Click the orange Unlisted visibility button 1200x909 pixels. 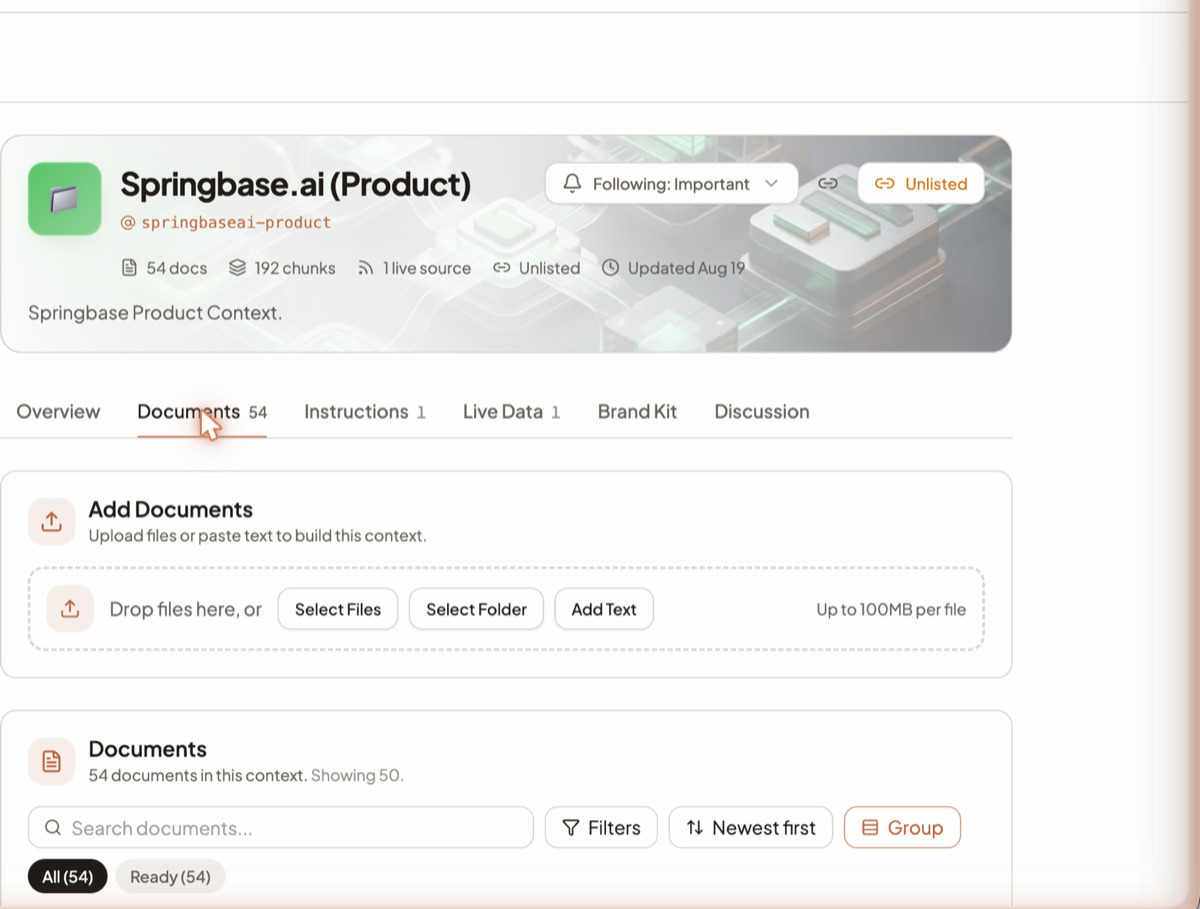click(921, 184)
